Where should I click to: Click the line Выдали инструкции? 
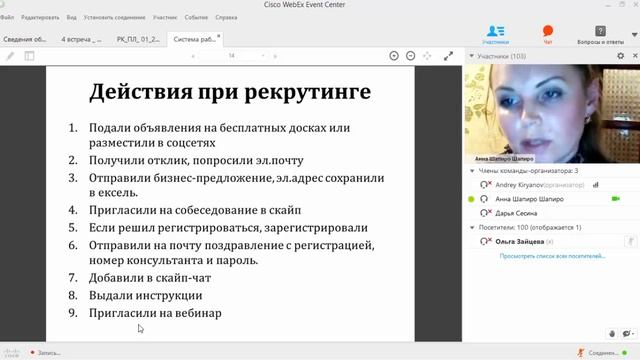pyautogui.click(x=146, y=296)
